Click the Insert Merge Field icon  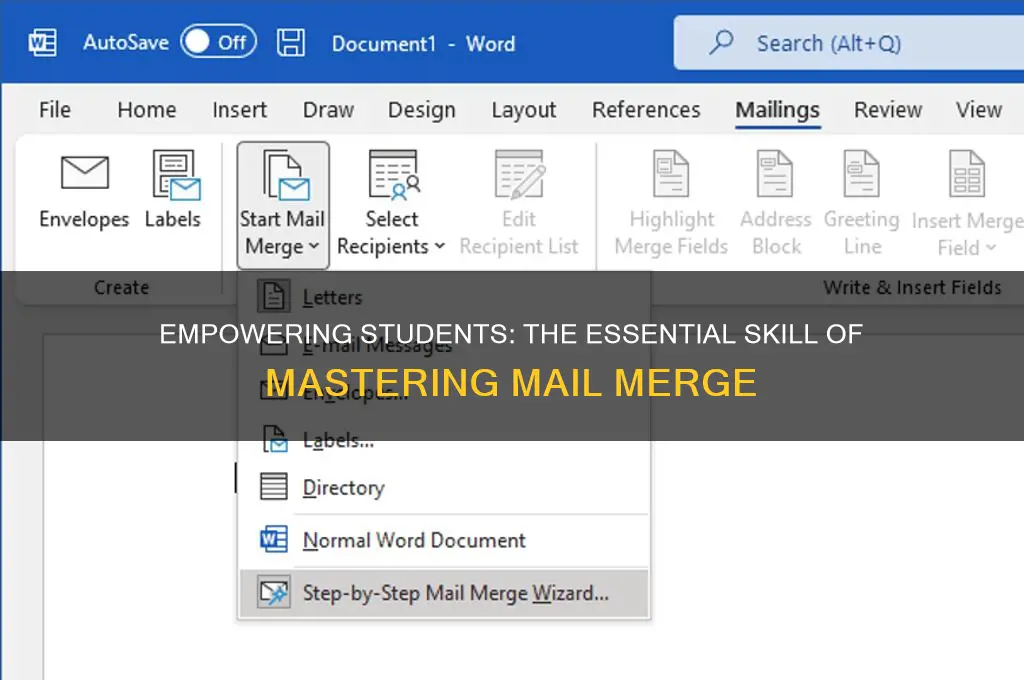[967, 174]
